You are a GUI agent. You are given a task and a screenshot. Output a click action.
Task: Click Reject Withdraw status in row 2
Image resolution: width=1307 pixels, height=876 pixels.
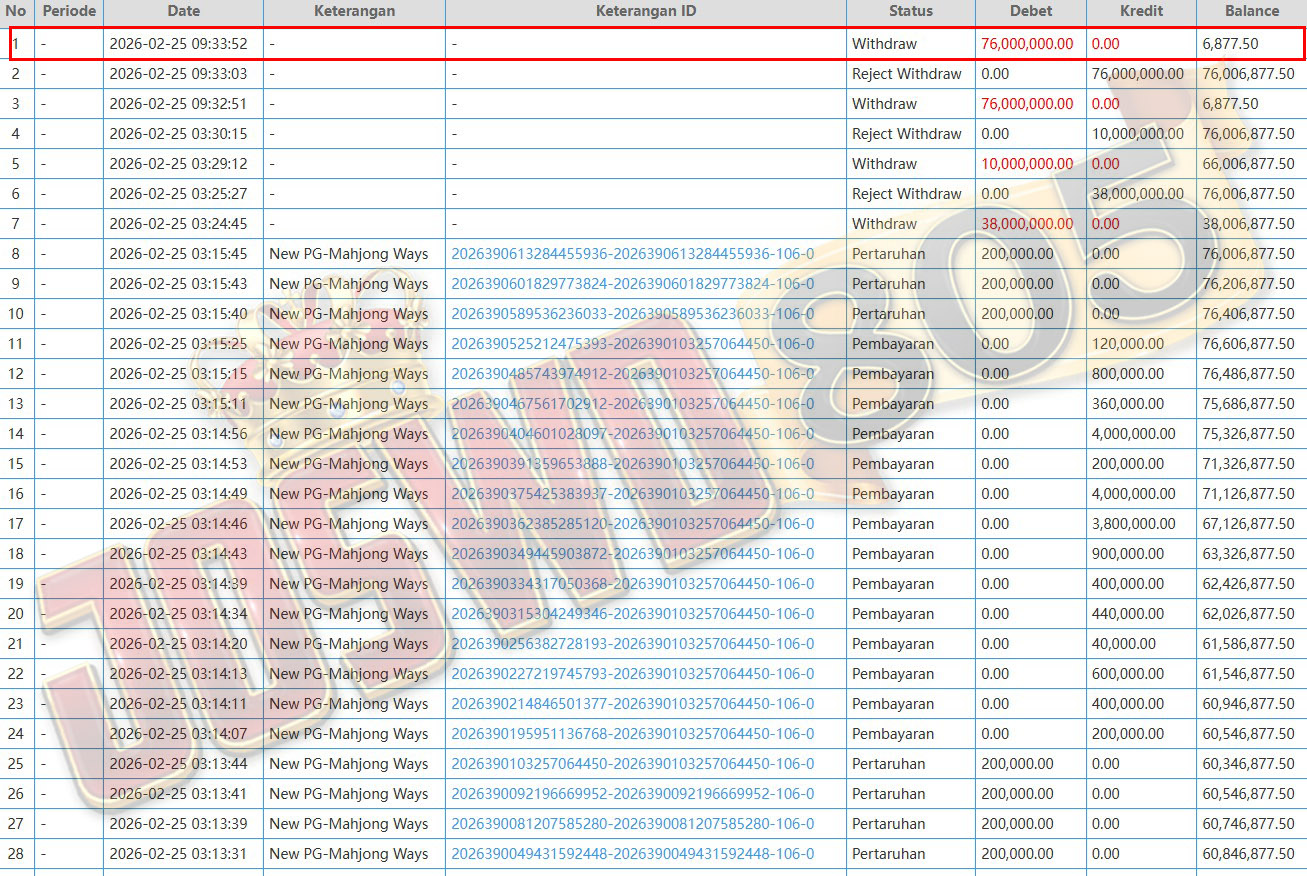coord(906,74)
